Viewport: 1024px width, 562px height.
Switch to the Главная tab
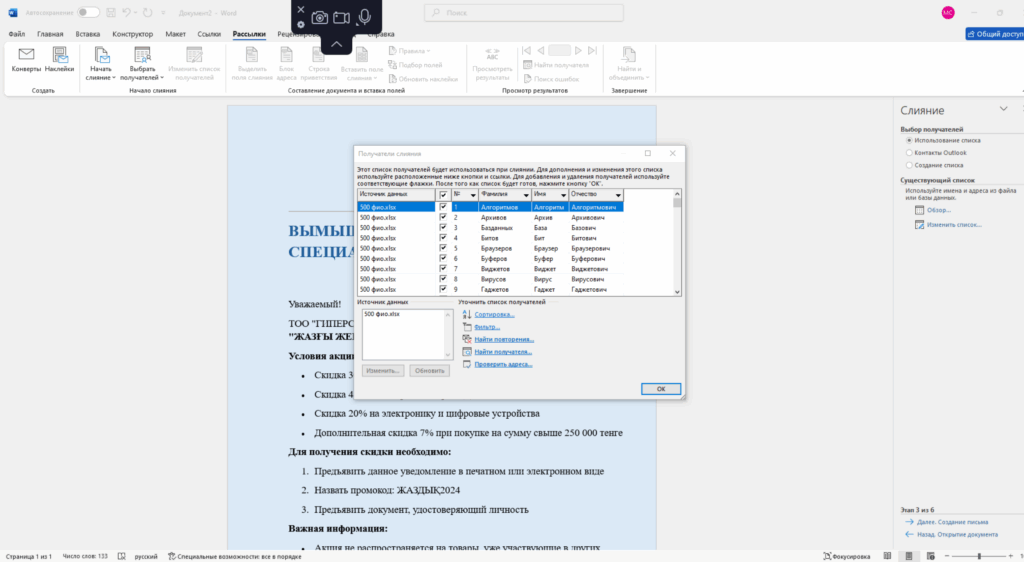coord(50,34)
